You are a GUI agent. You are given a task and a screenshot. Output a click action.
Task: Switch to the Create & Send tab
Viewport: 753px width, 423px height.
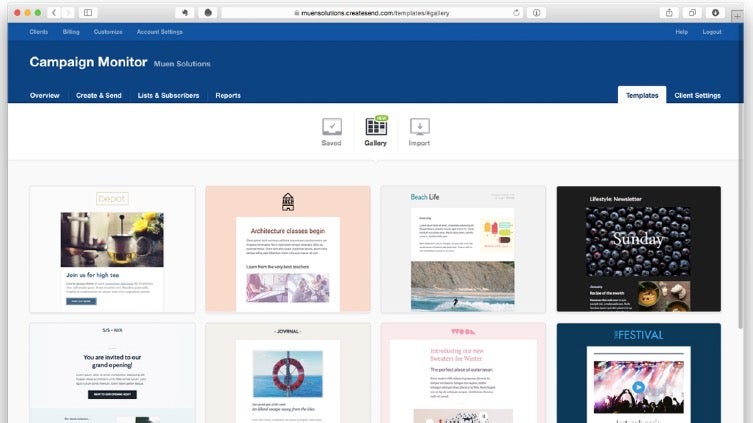[x=98, y=96]
